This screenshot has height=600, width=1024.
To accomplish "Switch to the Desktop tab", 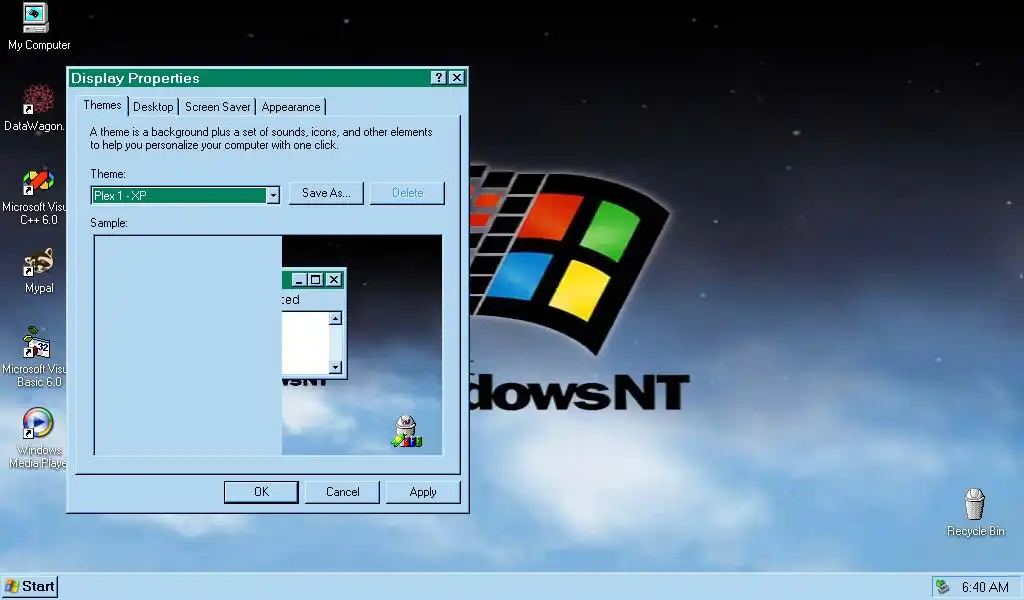I will point(153,107).
